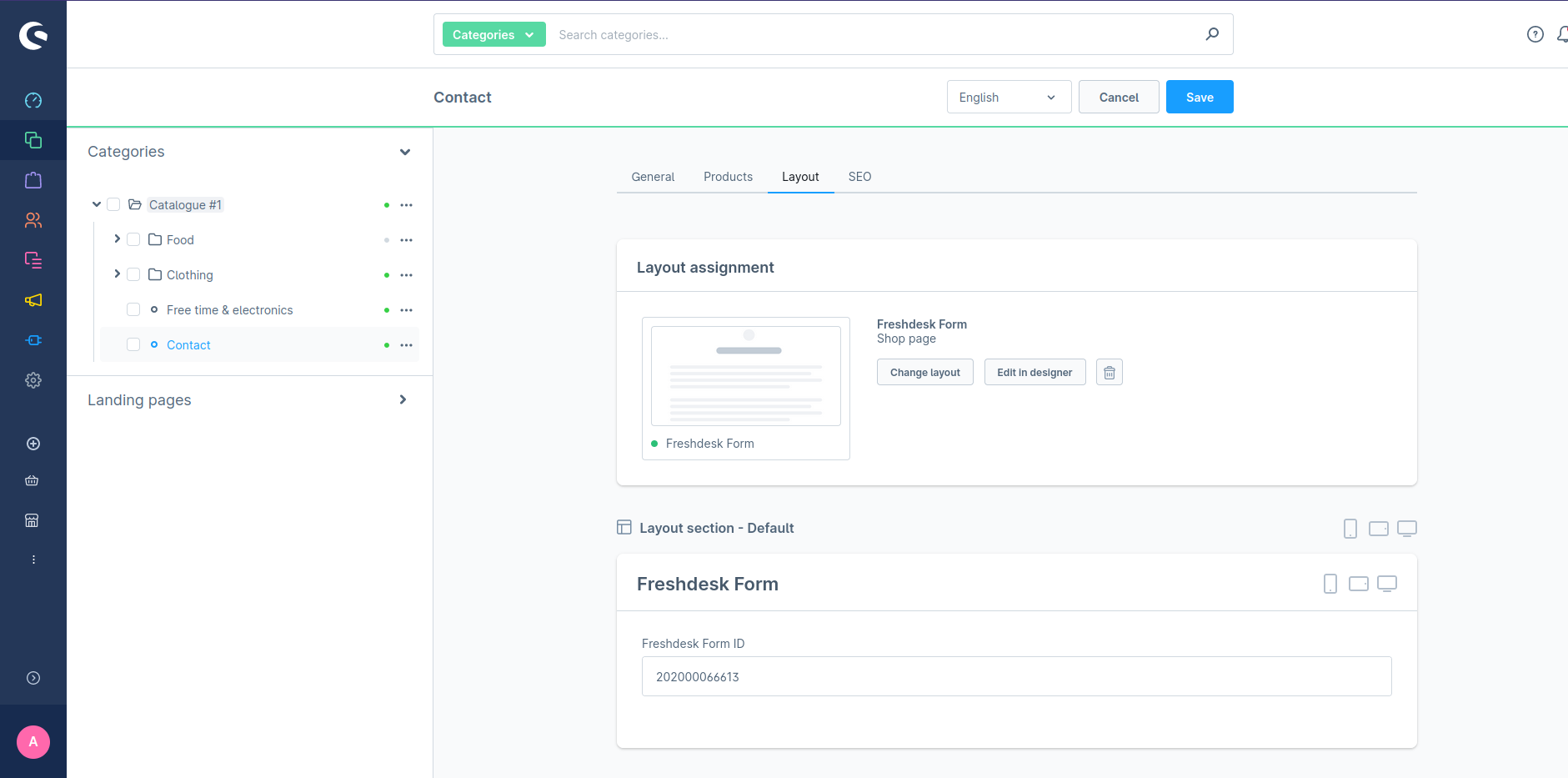The height and width of the screenshot is (778, 1568).
Task: Select the Food category label
Action: pyautogui.click(x=180, y=240)
